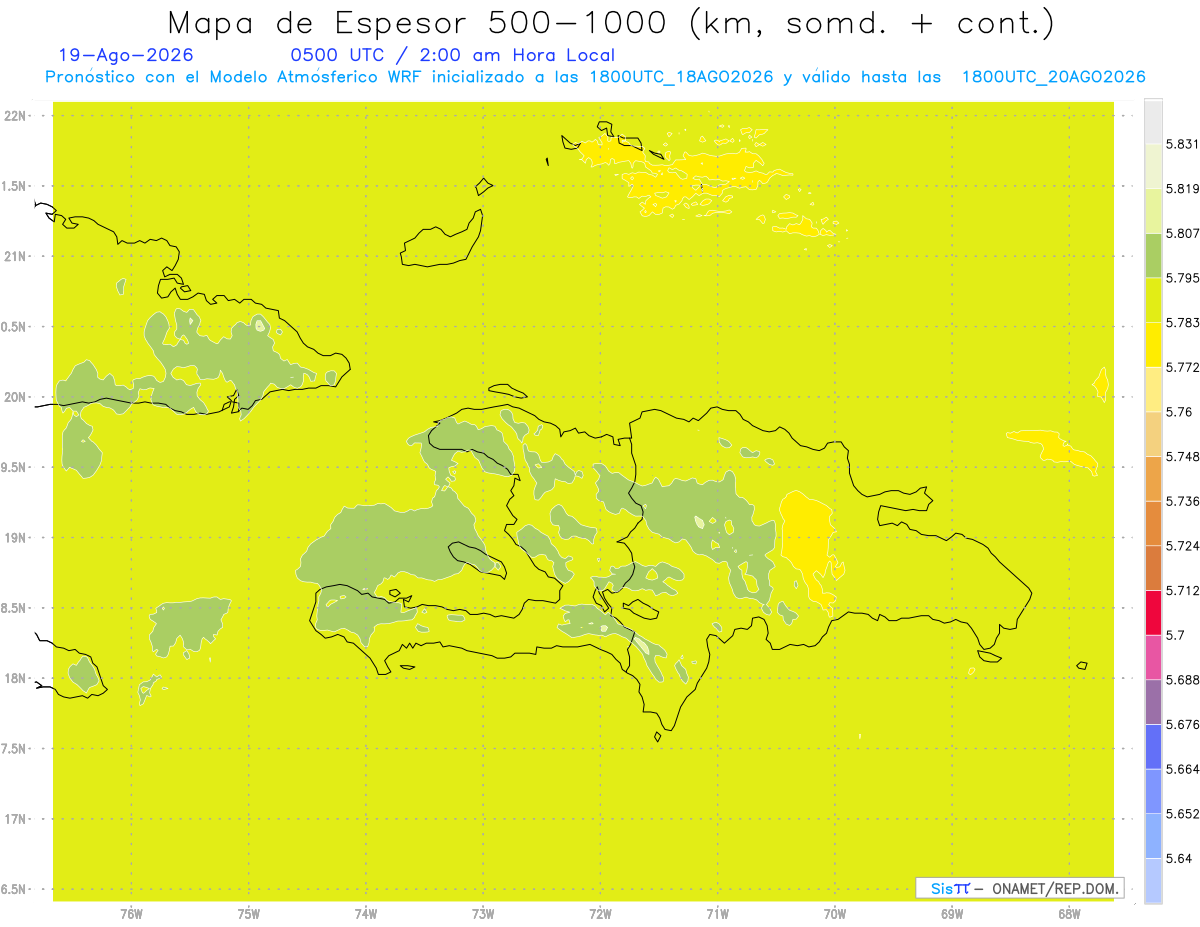The width and height of the screenshot is (1200, 927).
Task: Select the purple swatch between 5.676 and 5.688
Action: coord(1153,702)
